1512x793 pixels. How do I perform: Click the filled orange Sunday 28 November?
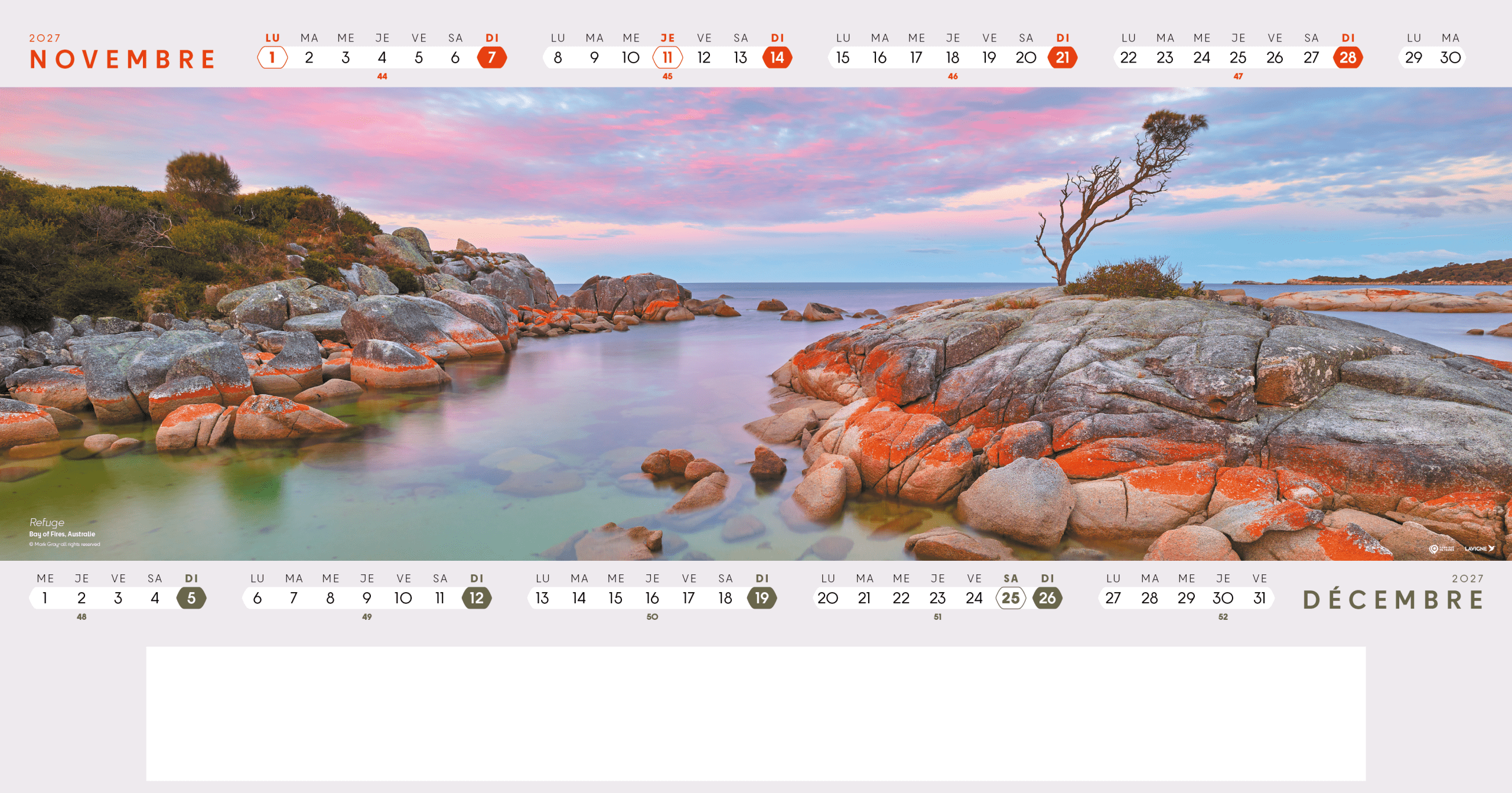click(1347, 57)
